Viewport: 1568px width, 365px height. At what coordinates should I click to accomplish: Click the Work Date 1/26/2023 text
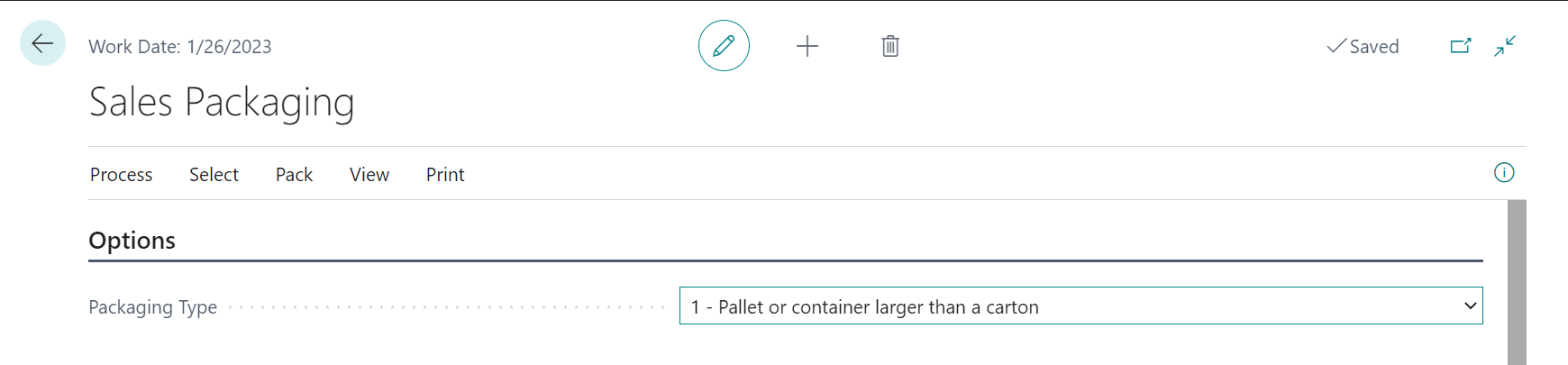click(180, 47)
